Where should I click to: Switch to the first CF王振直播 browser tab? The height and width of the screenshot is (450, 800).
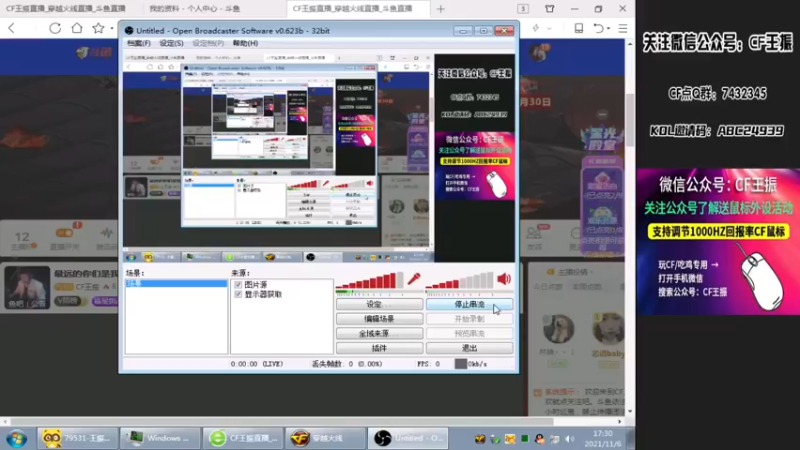(x=66, y=9)
